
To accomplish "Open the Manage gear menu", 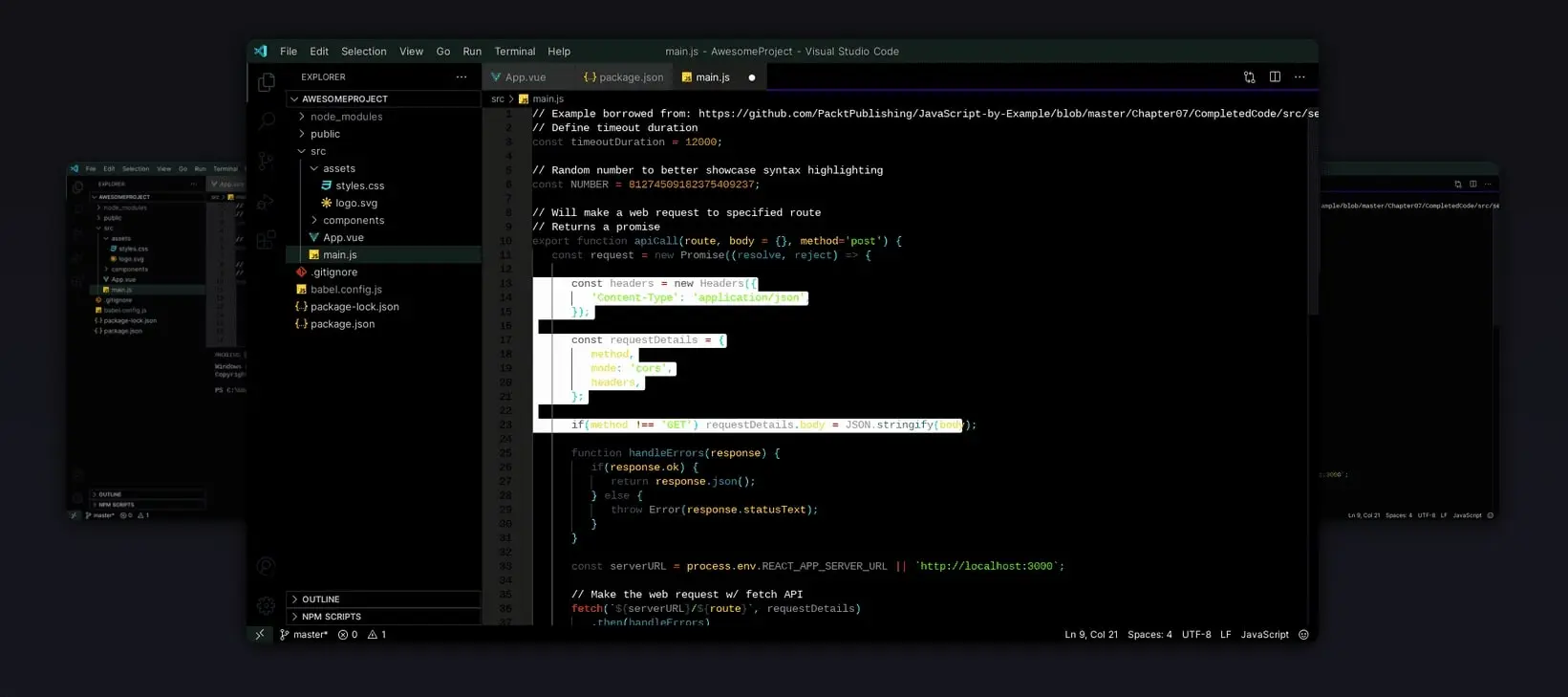I will tap(267, 605).
